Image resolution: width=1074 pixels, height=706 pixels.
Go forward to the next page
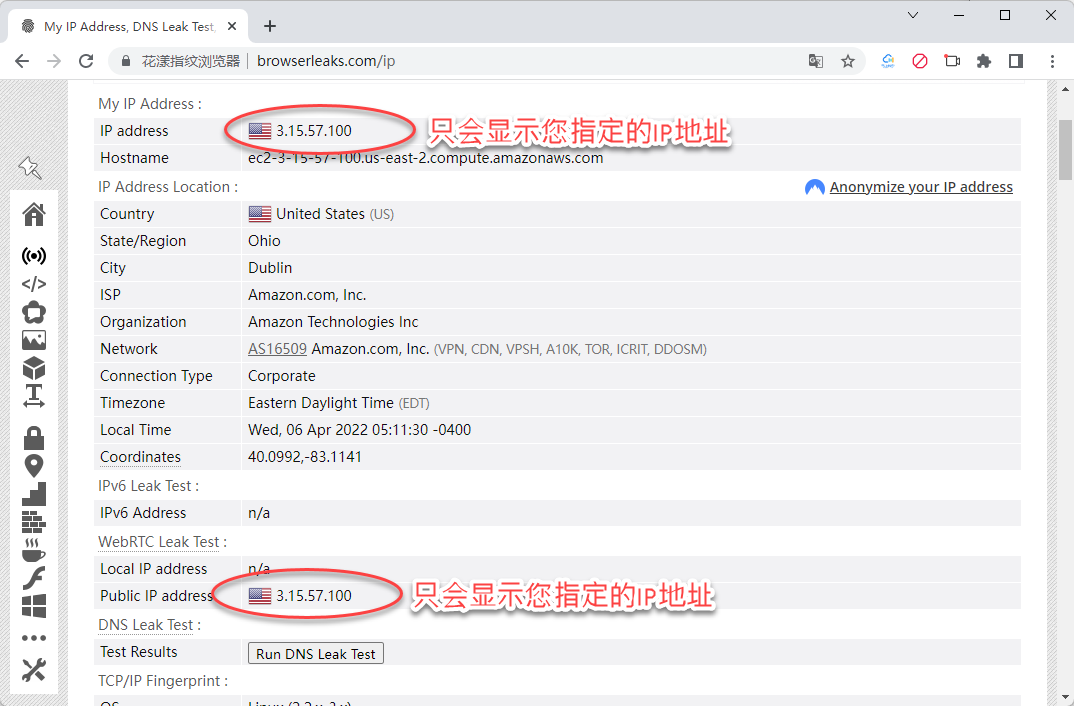[x=53, y=61]
